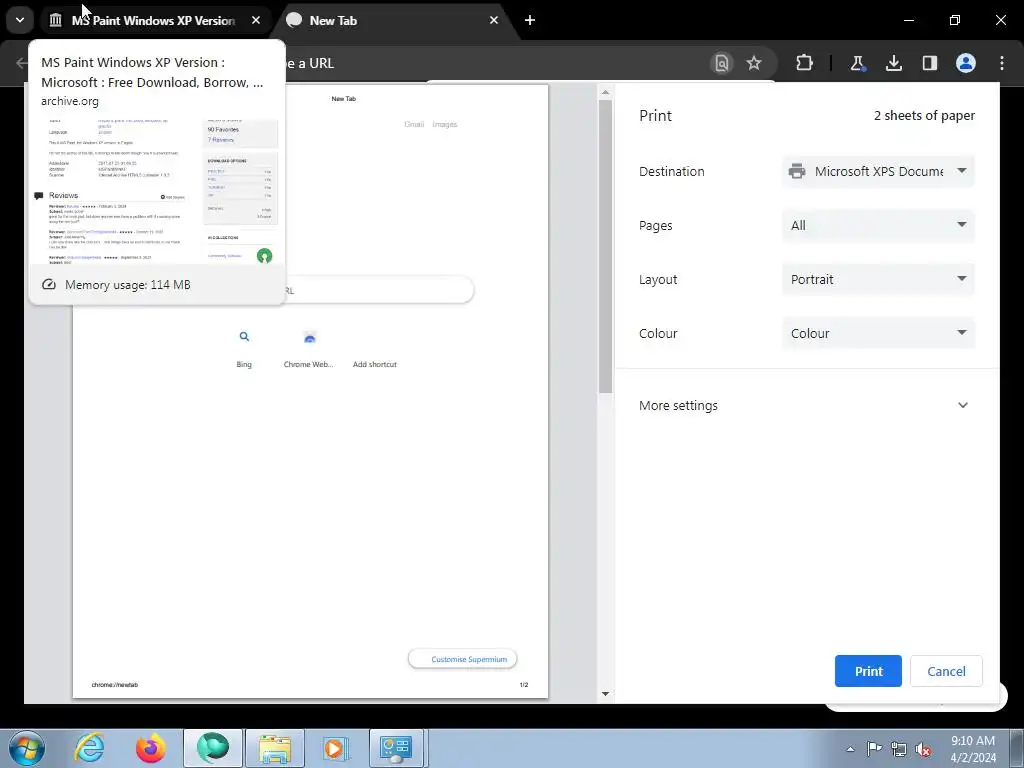
Task: Close the New Tab tab
Action: coord(494,20)
